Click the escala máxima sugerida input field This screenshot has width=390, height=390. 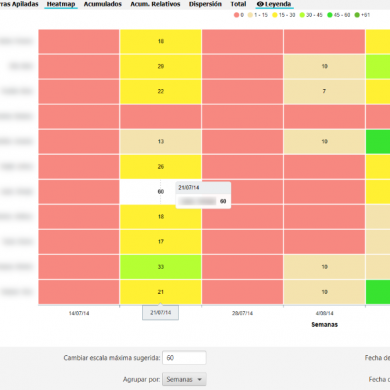click(x=184, y=358)
